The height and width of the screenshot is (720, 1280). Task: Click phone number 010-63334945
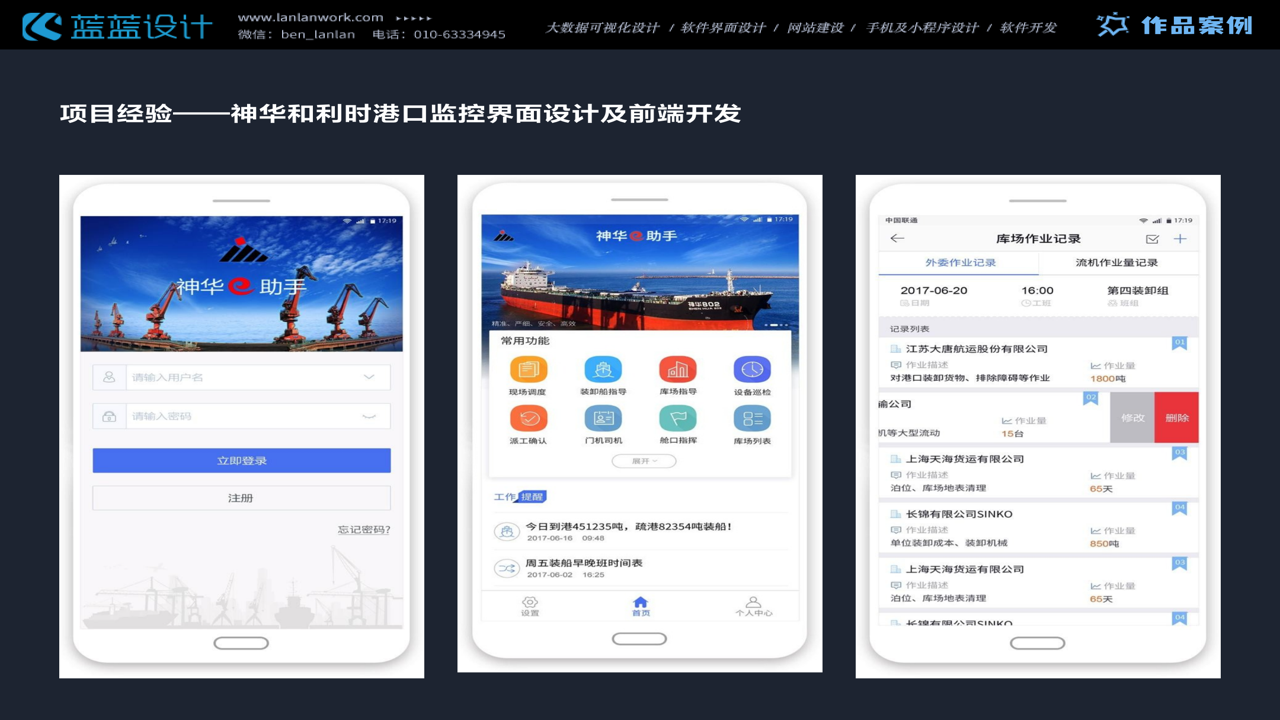(459, 34)
